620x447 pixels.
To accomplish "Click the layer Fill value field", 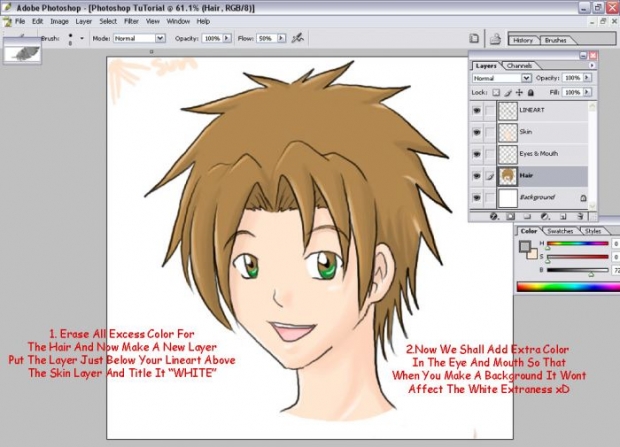I will 572,93.
